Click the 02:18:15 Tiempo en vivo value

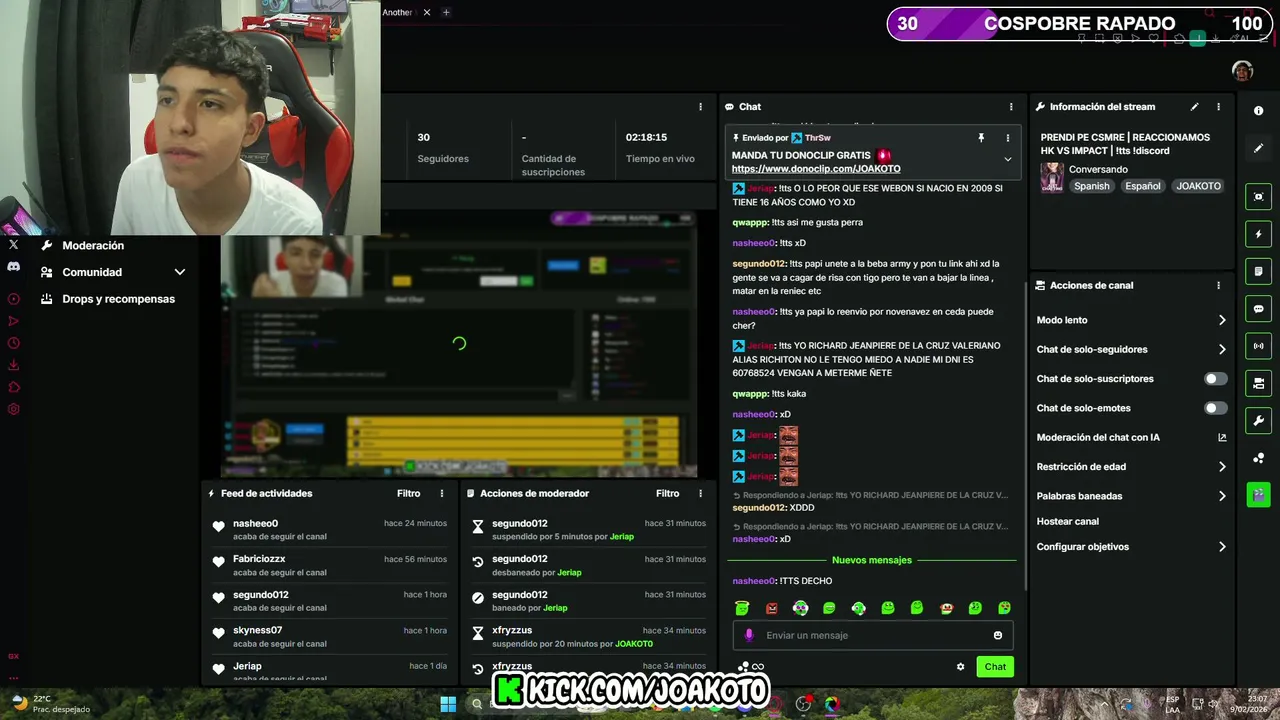click(x=646, y=137)
